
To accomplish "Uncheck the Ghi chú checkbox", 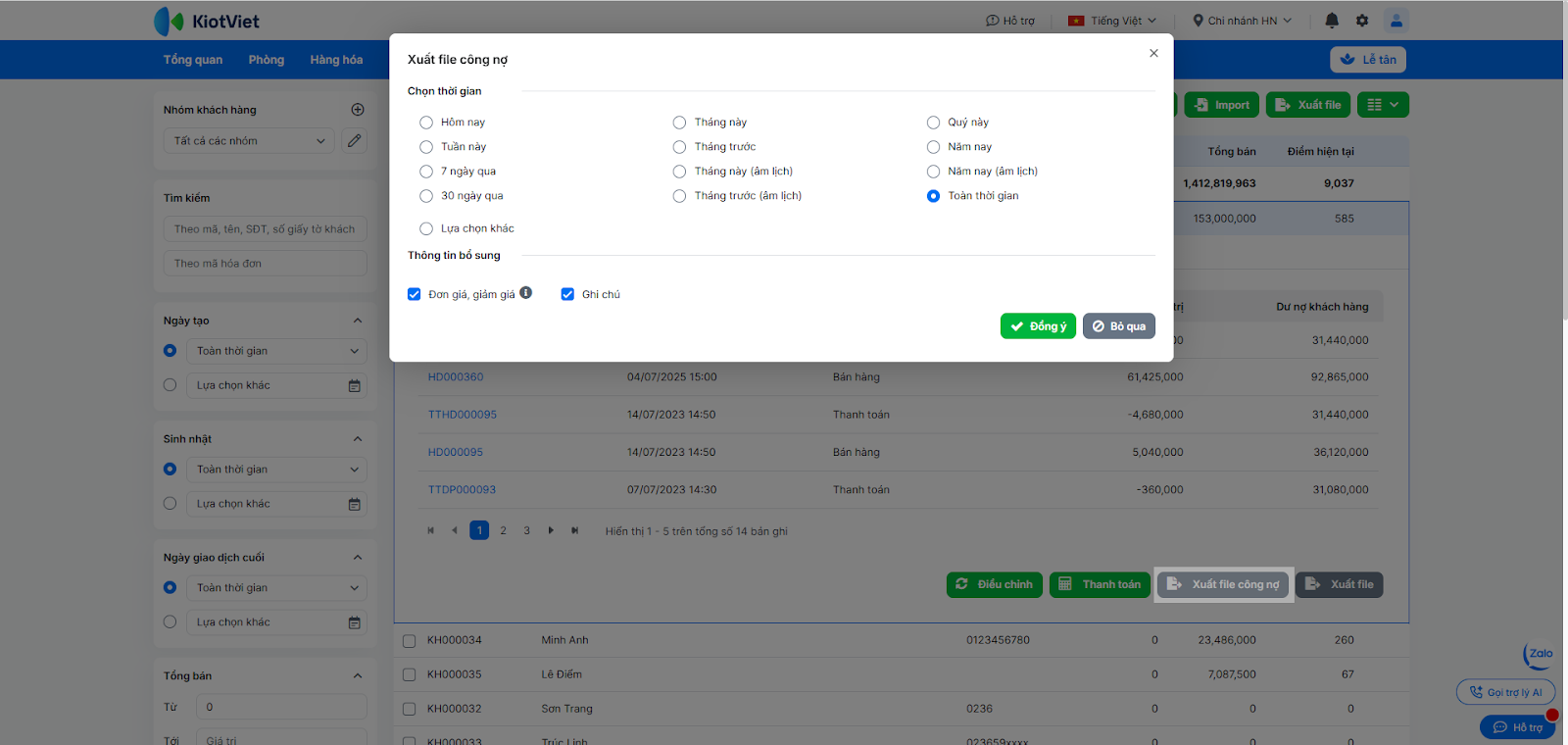I will click(567, 294).
